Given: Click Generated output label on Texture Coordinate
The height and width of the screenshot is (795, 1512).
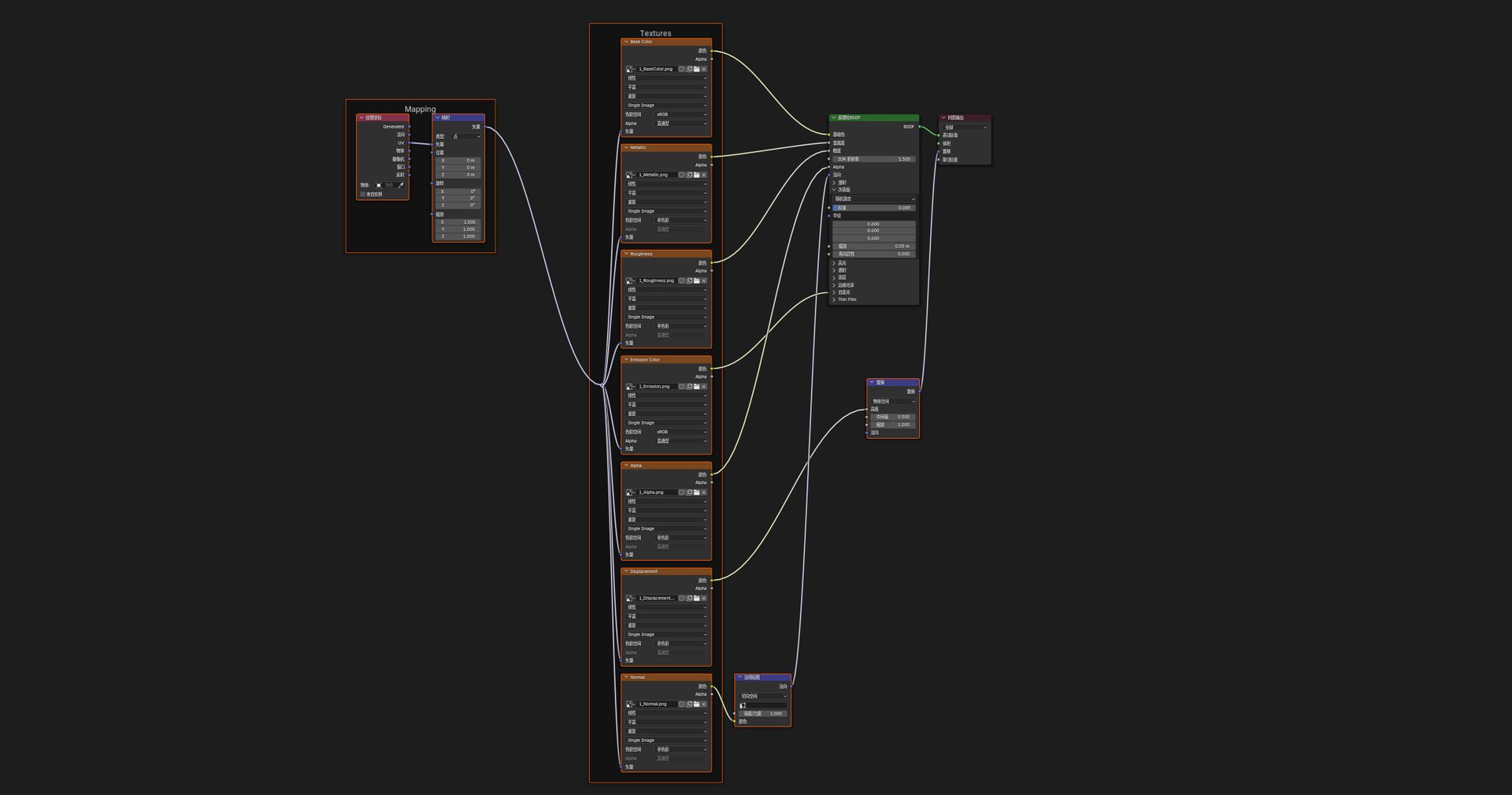Looking at the screenshot, I should pyautogui.click(x=393, y=127).
